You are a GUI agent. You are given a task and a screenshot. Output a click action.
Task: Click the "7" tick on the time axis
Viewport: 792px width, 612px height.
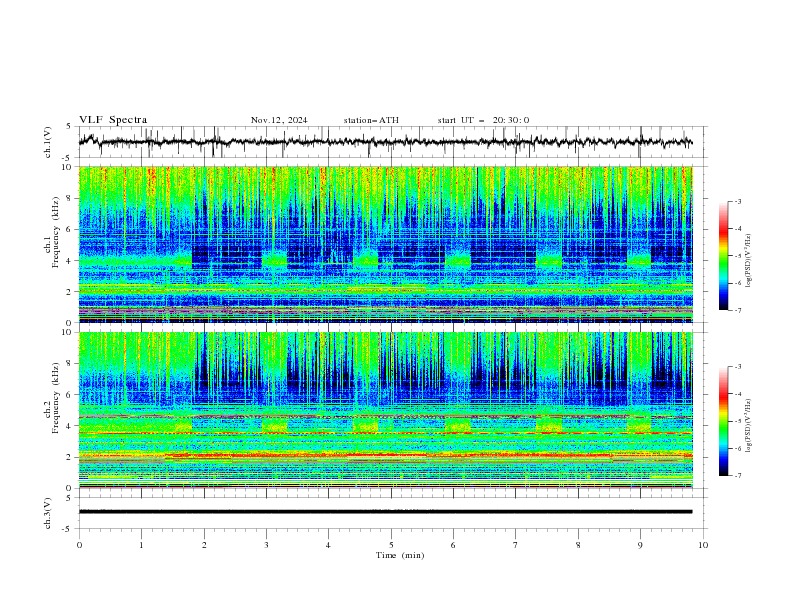[516, 545]
